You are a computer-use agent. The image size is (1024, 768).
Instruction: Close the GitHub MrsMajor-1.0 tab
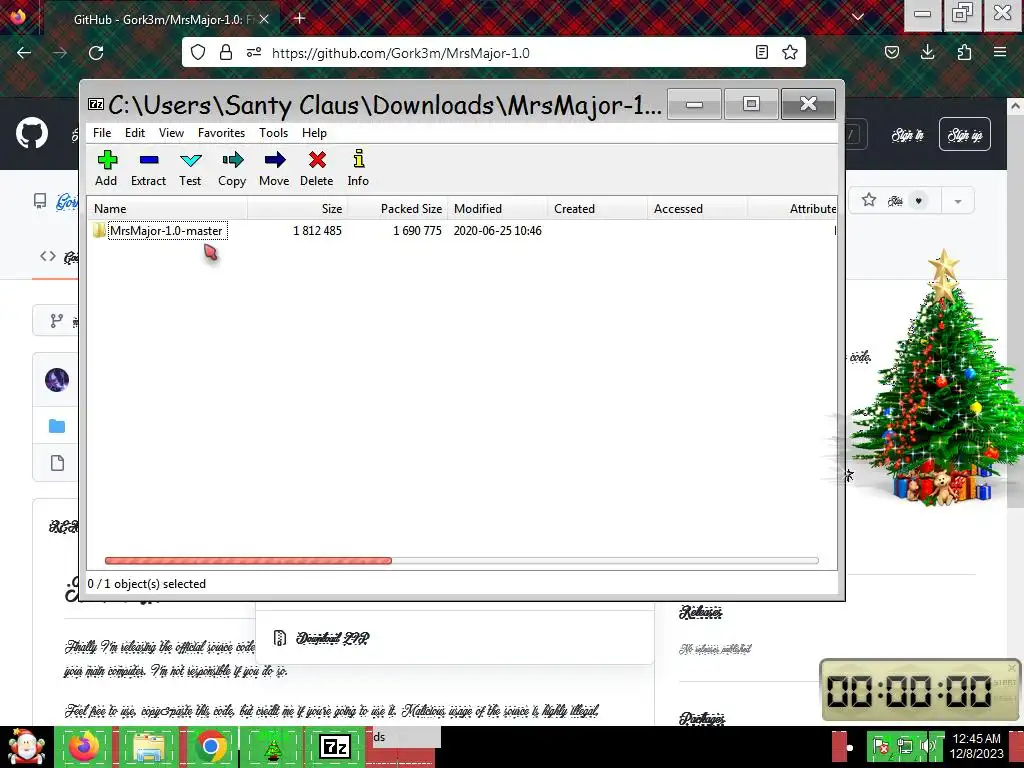click(x=264, y=20)
